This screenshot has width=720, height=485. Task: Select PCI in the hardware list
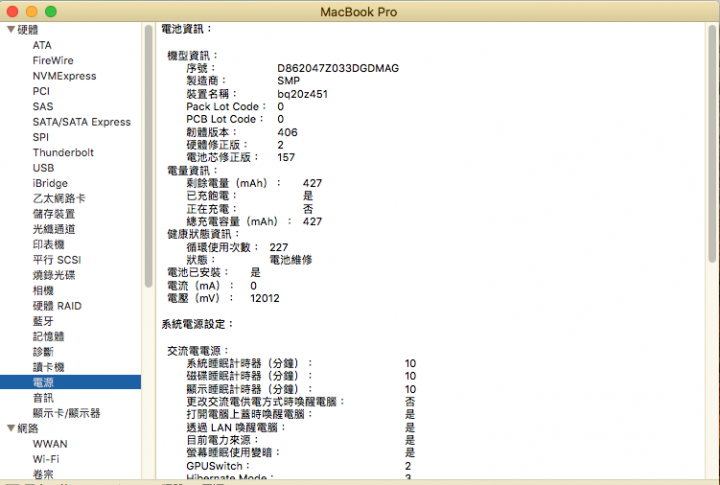(x=41, y=91)
